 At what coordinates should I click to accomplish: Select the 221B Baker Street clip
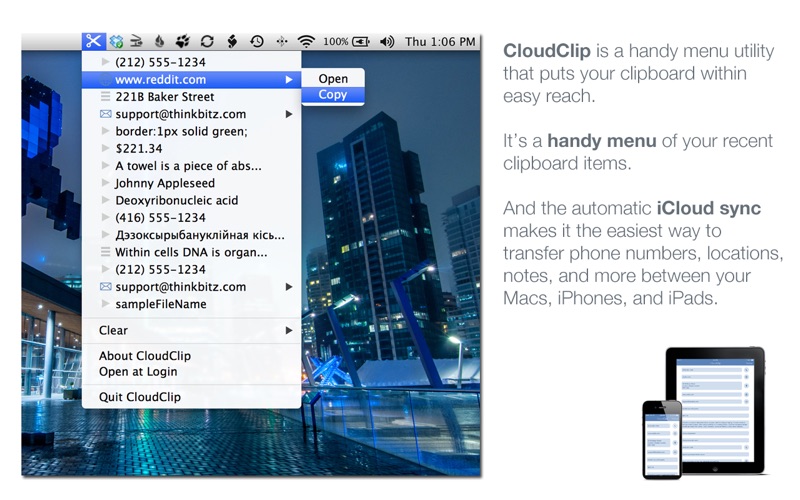(164, 97)
